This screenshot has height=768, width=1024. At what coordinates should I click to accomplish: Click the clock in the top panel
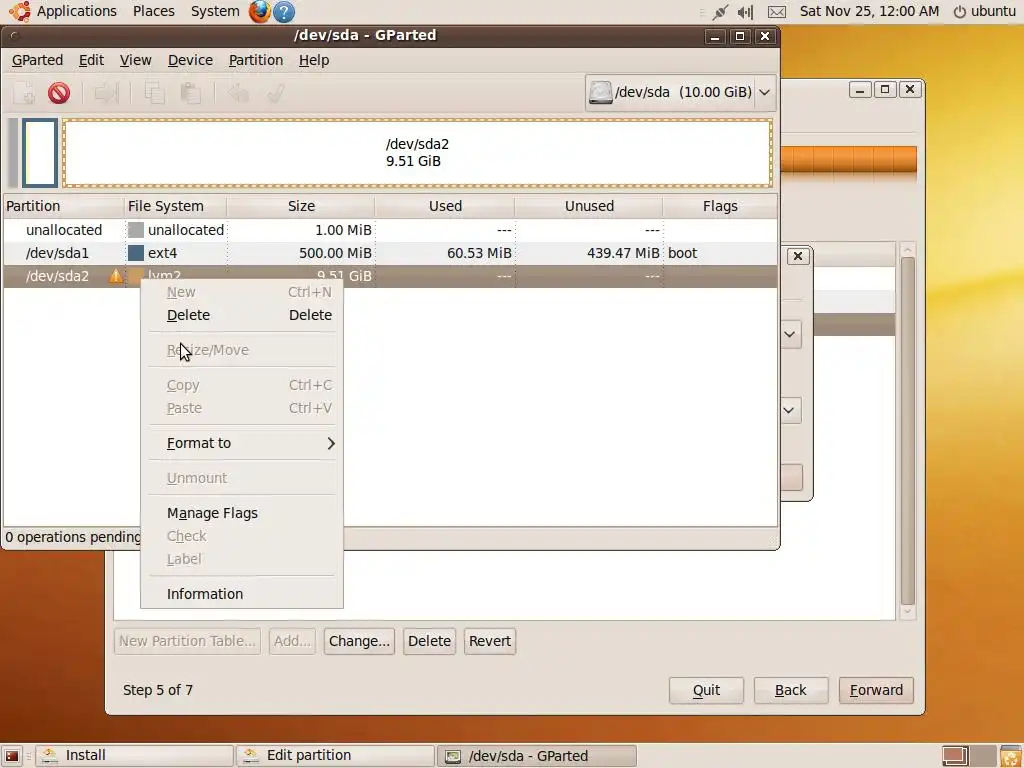click(x=869, y=11)
